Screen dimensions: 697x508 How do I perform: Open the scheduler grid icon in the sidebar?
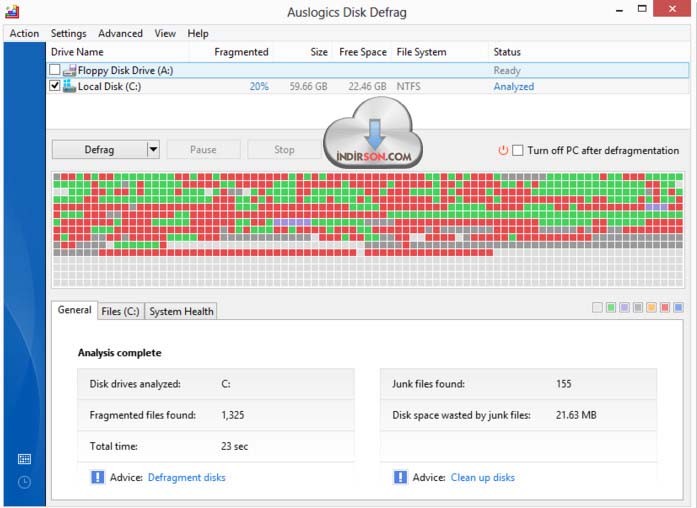(x=24, y=459)
